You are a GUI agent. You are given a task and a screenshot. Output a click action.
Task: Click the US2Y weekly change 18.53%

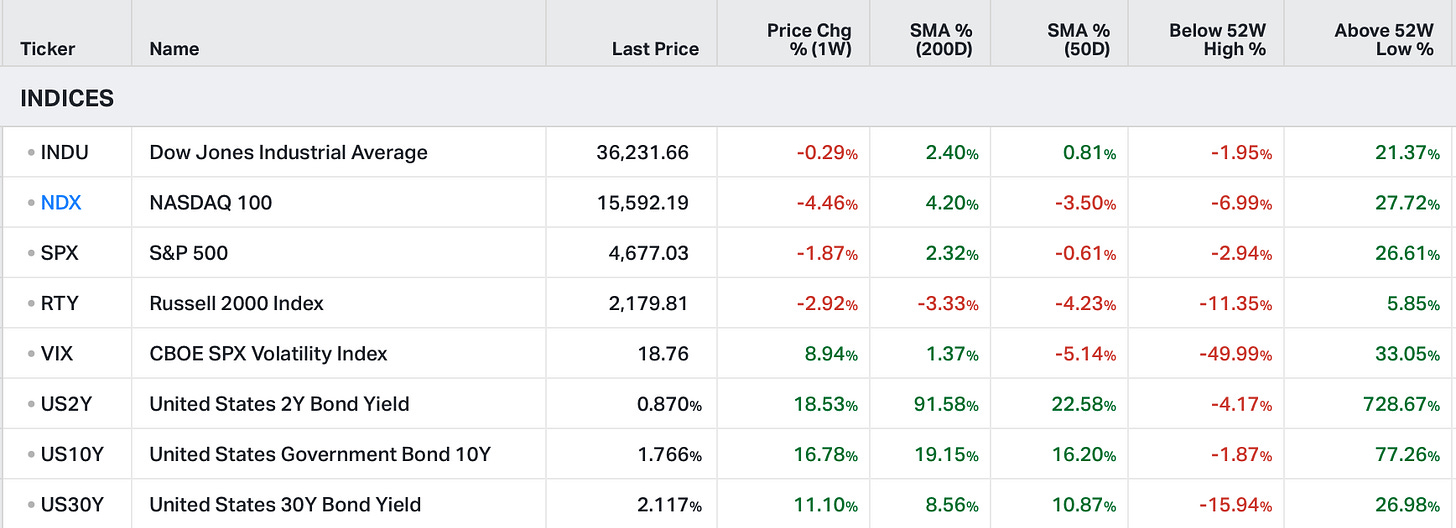coord(826,404)
